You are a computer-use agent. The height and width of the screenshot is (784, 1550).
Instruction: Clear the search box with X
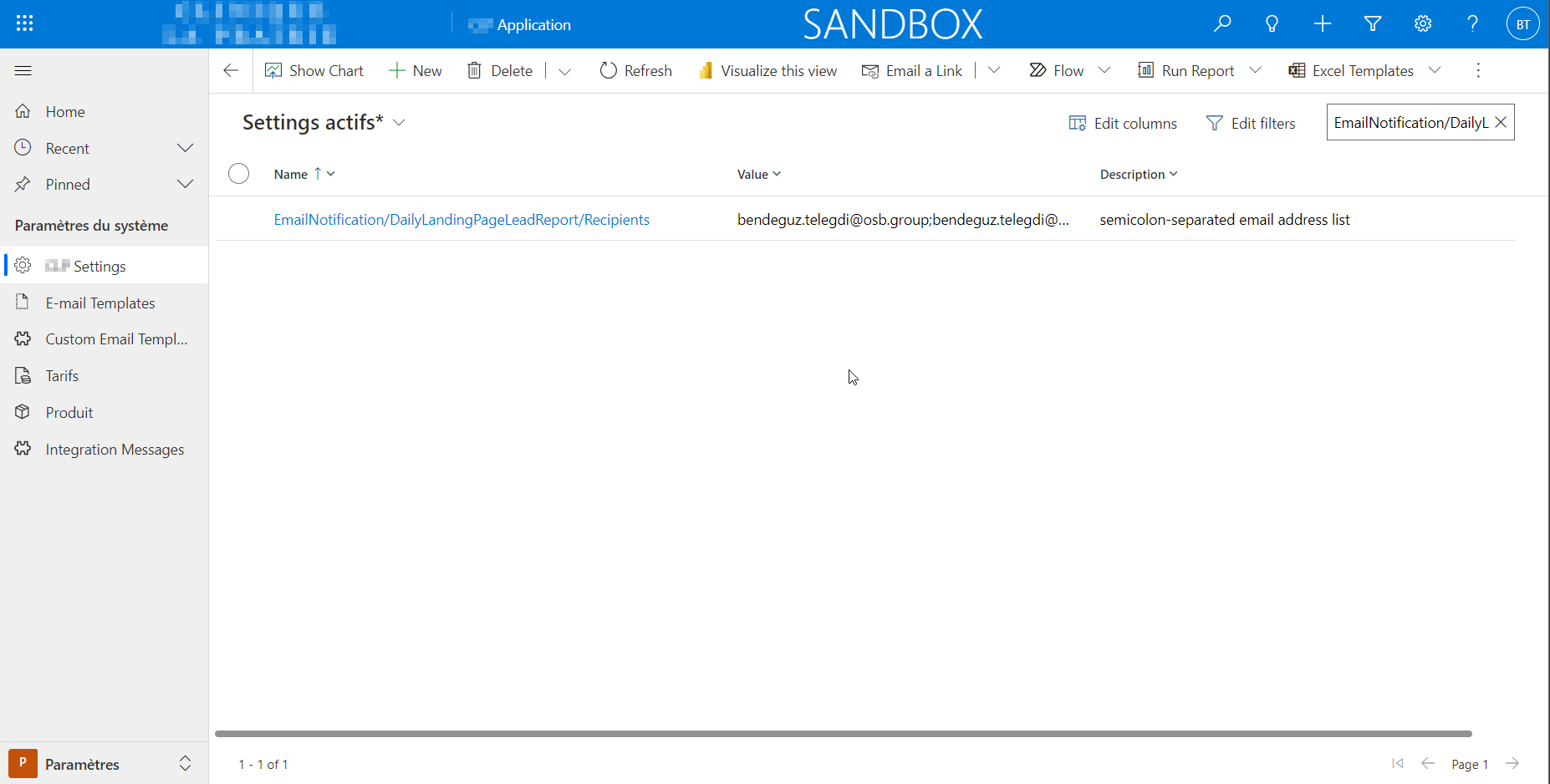(1501, 122)
